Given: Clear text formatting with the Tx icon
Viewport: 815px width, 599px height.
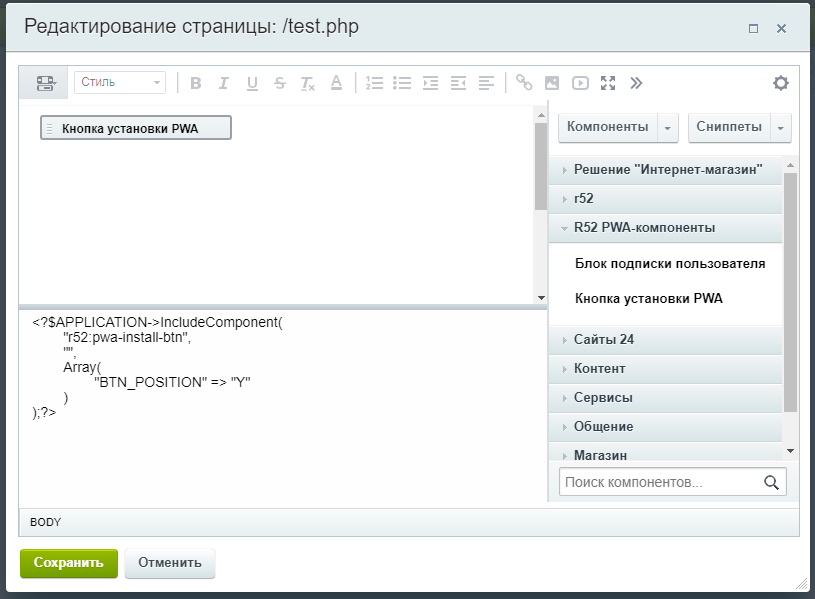Looking at the screenshot, I should pyautogui.click(x=308, y=83).
